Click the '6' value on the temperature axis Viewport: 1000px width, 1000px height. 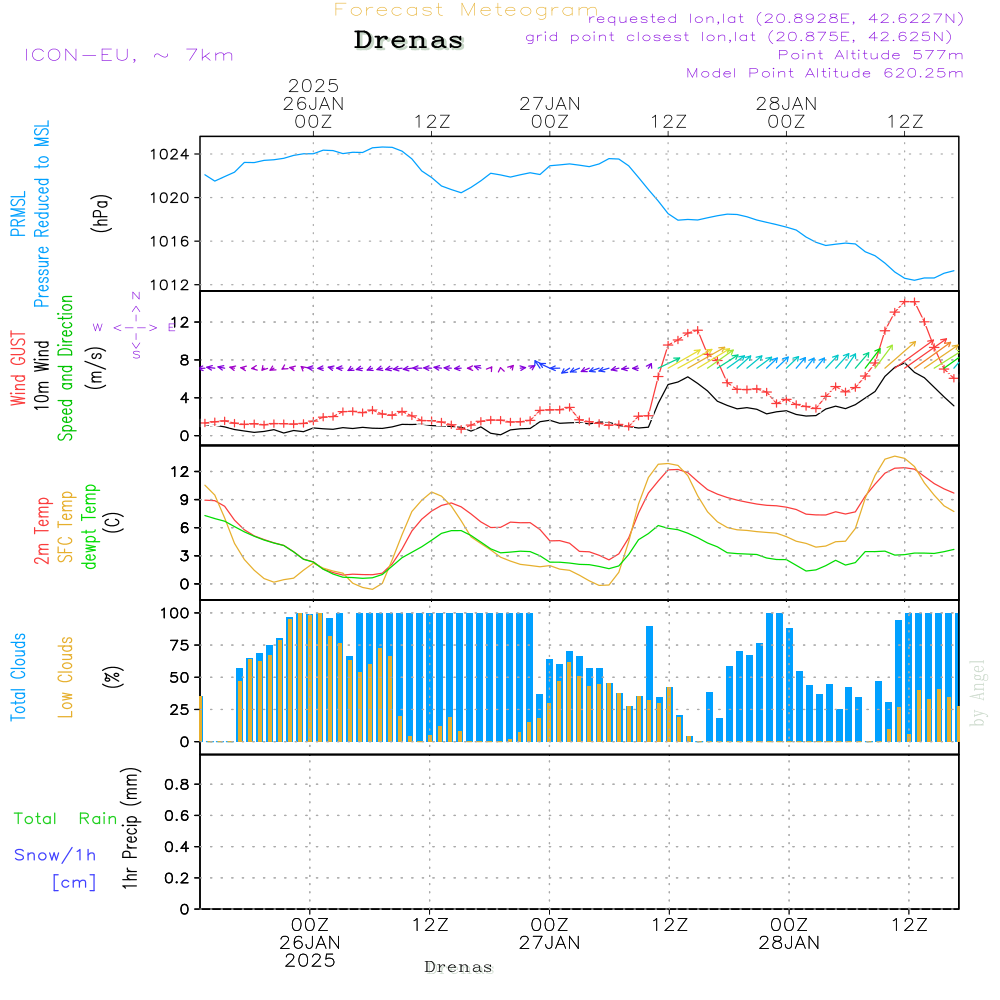pyautogui.click(x=184, y=528)
